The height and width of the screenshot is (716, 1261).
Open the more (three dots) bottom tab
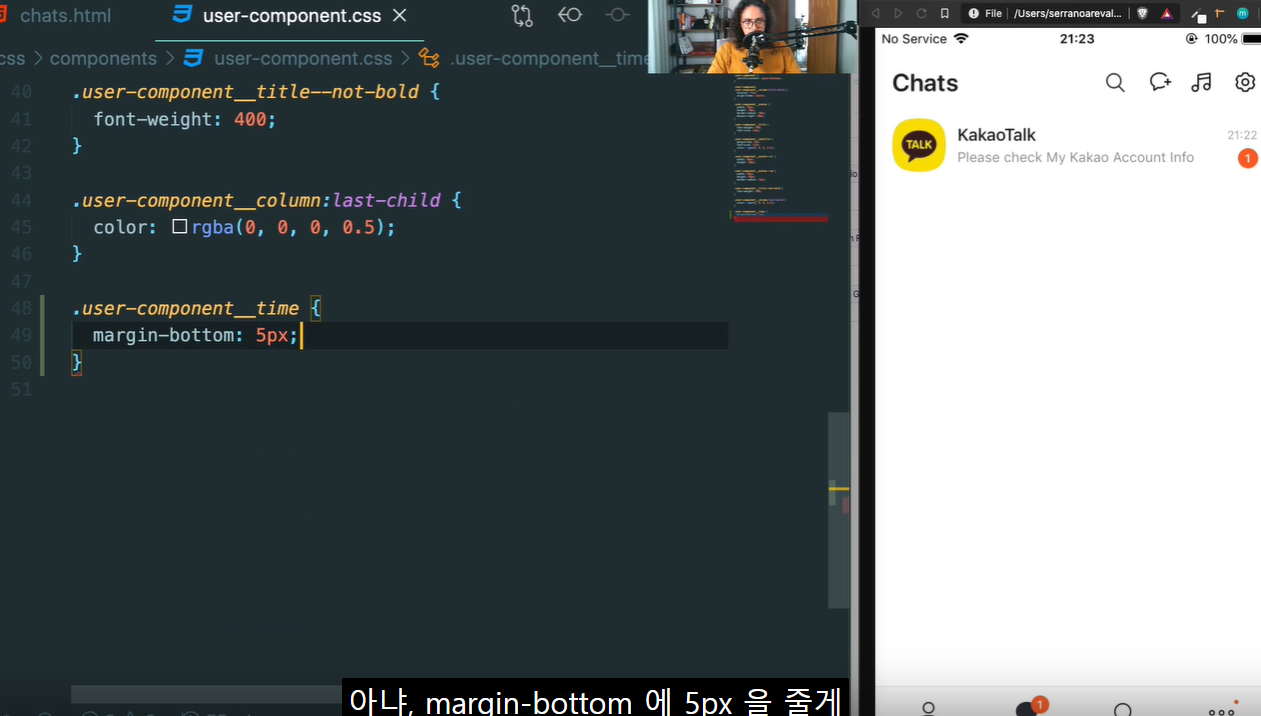click(1222, 710)
